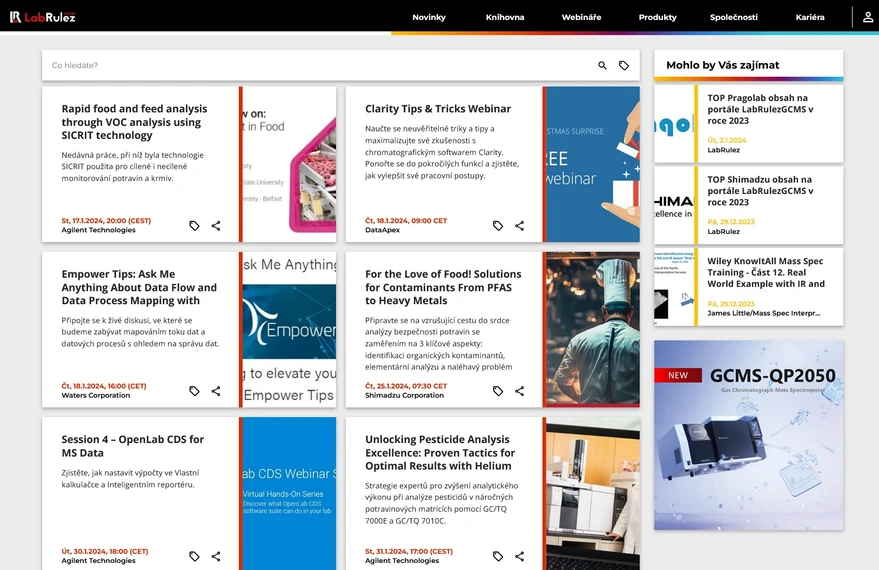Click the search magnifier icon
879x570 pixels.
pos(602,66)
